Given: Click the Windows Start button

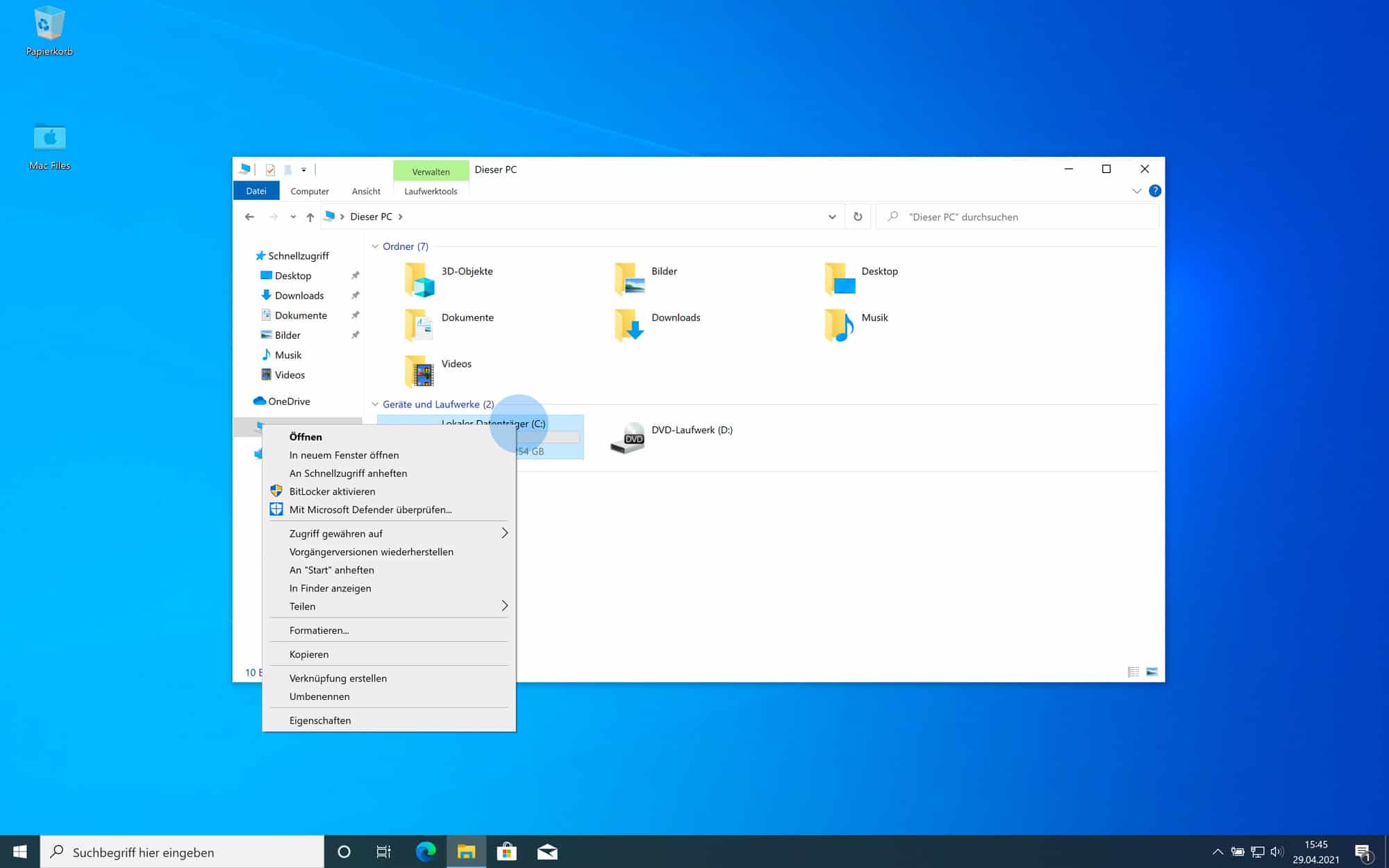Looking at the screenshot, I should [20, 852].
